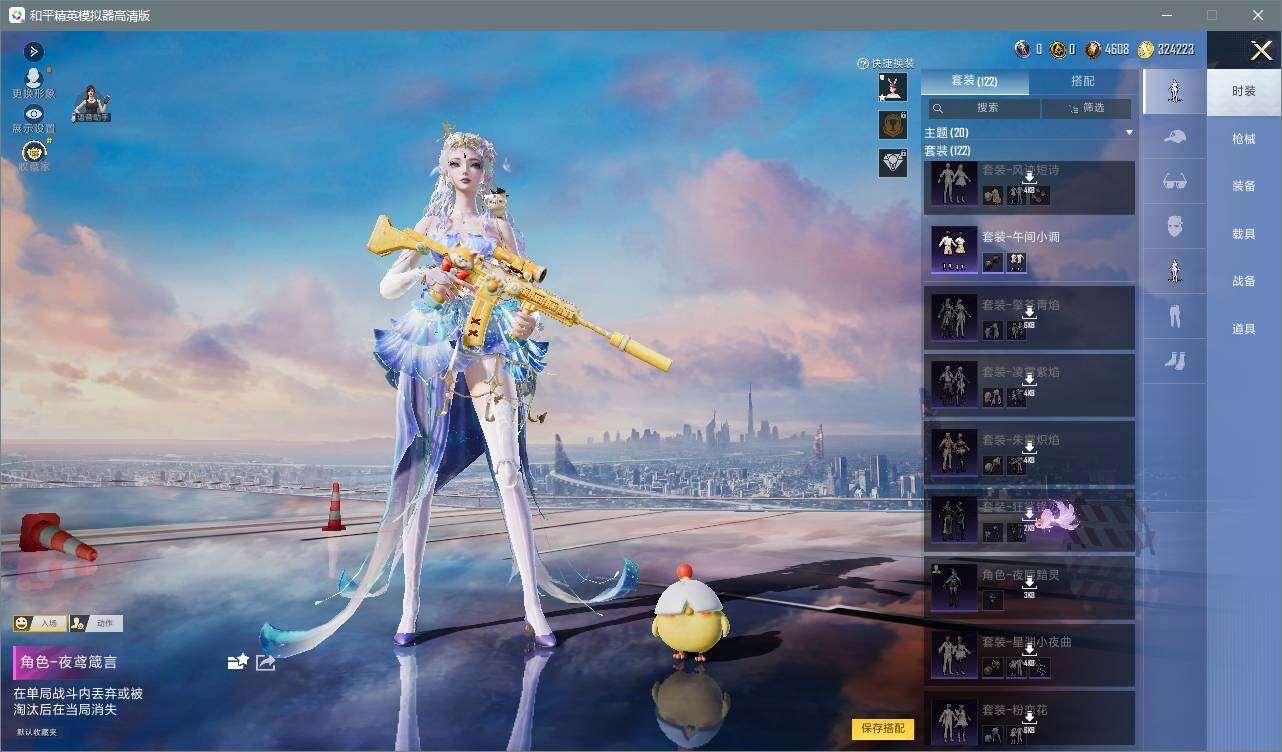This screenshot has height=752, width=1282.
Task: Open the 战备 combat readiness tab
Action: (x=1244, y=281)
